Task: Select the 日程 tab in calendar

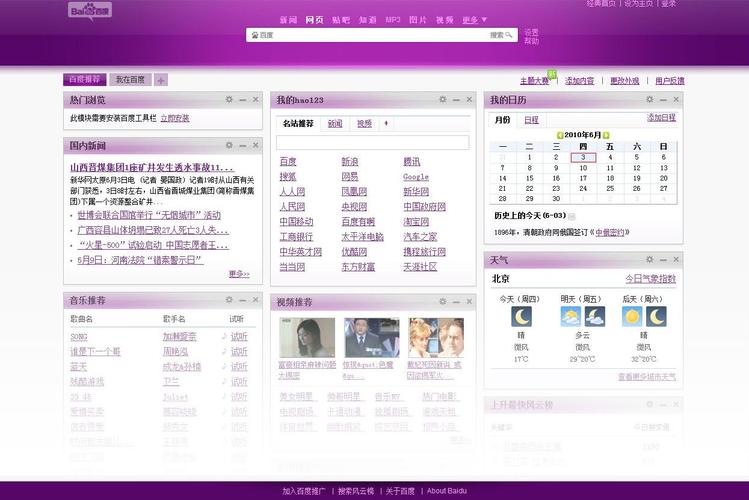Action: pos(531,120)
